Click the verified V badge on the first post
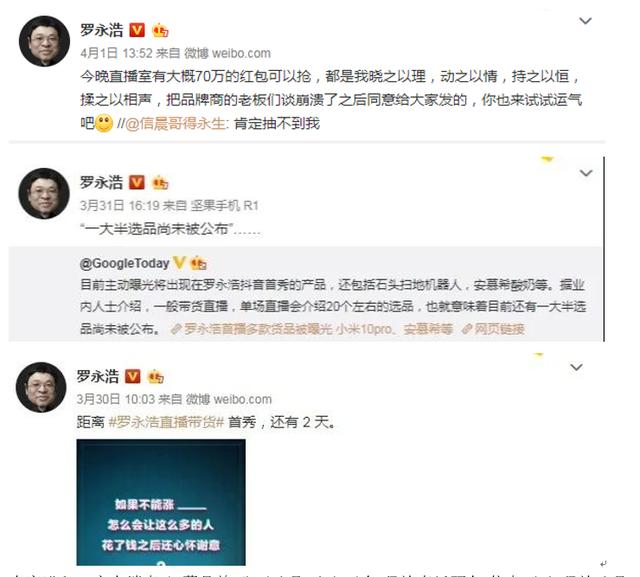 coord(137,30)
